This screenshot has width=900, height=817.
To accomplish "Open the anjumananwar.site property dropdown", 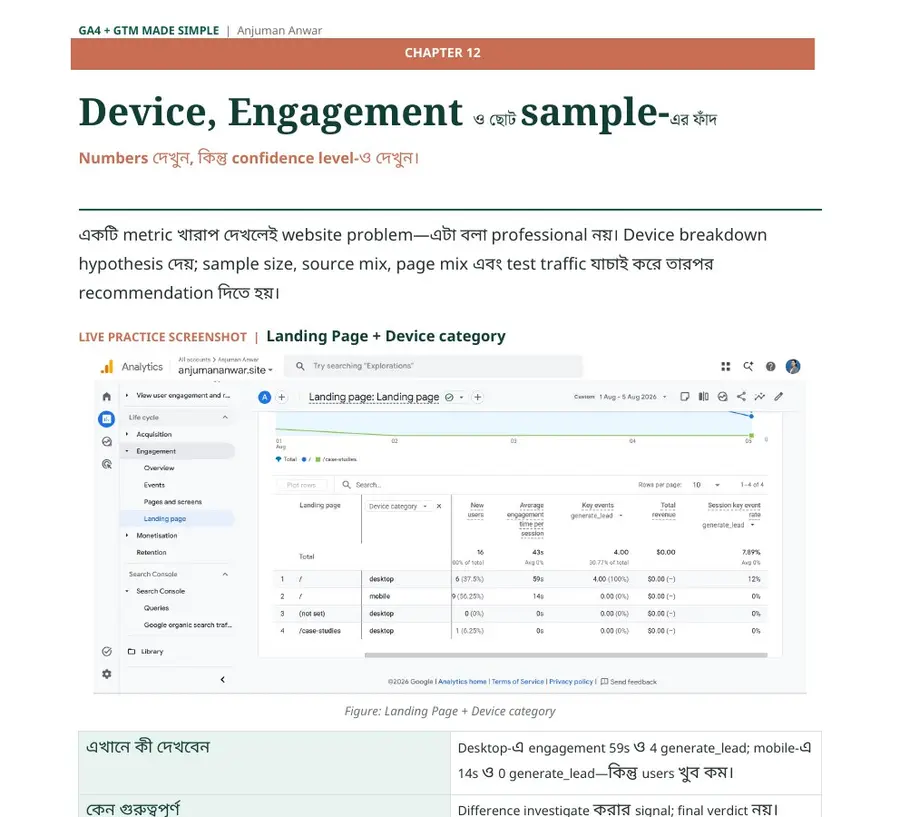I will point(226,370).
